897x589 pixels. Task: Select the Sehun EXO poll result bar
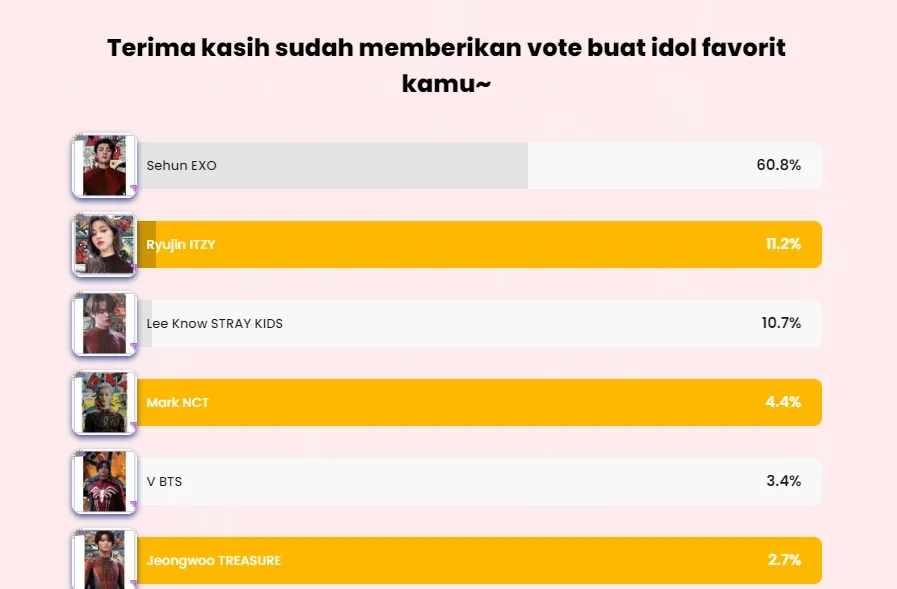tap(479, 165)
